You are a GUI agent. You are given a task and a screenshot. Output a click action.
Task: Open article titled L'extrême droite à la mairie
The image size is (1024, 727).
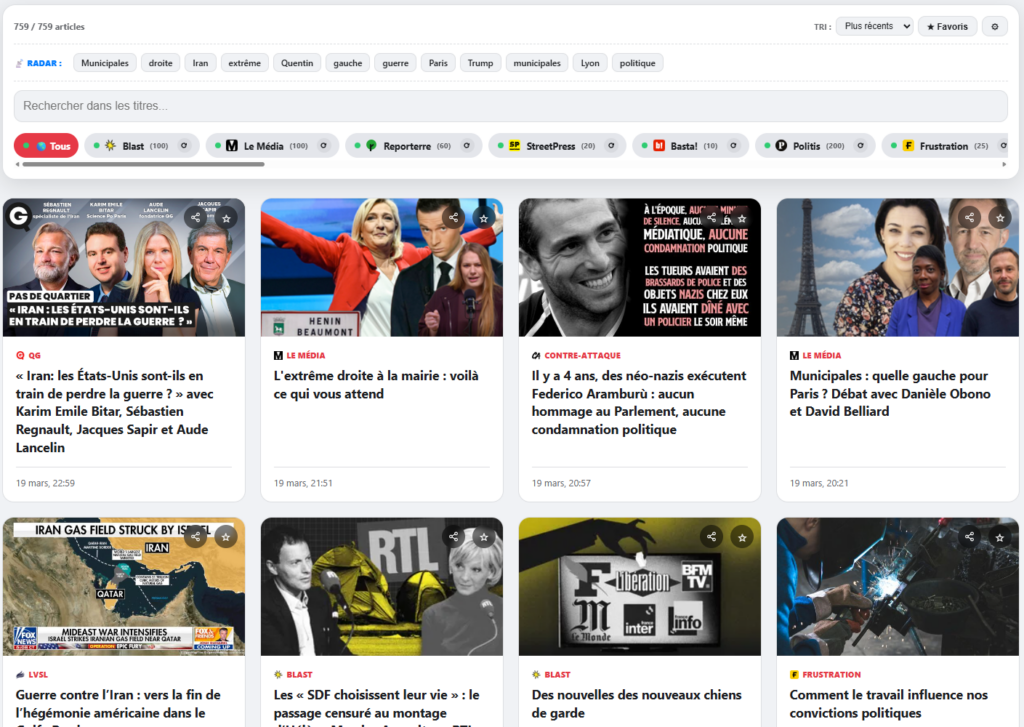click(376, 385)
